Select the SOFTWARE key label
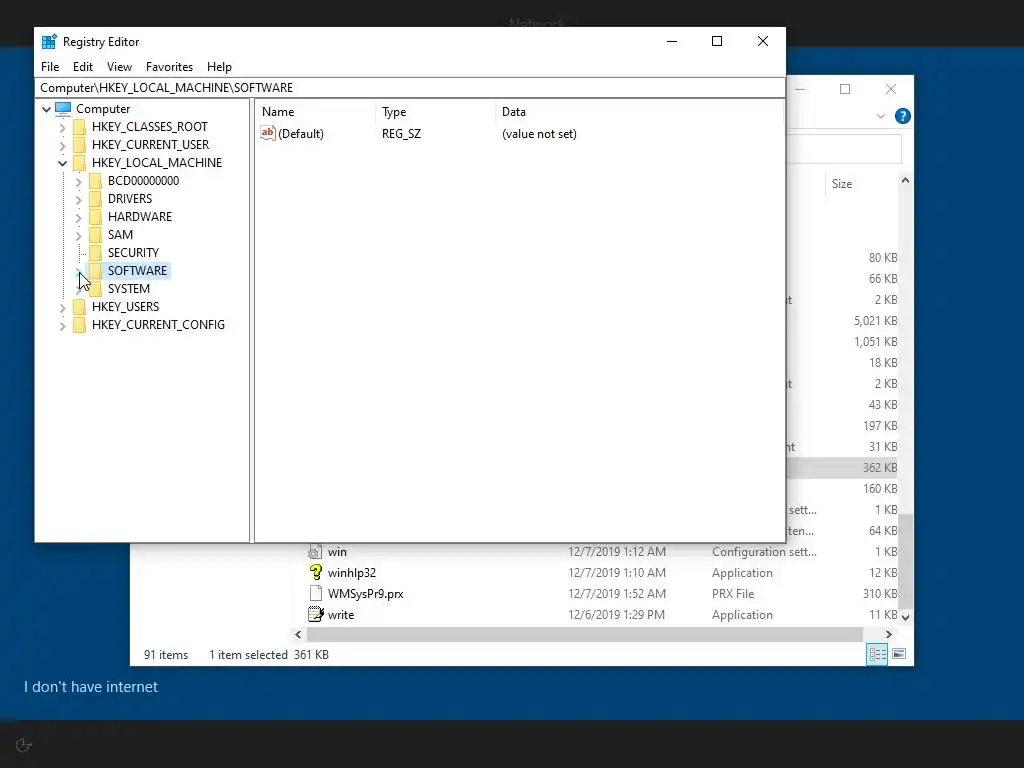Image resolution: width=1024 pixels, height=768 pixels. [137, 270]
